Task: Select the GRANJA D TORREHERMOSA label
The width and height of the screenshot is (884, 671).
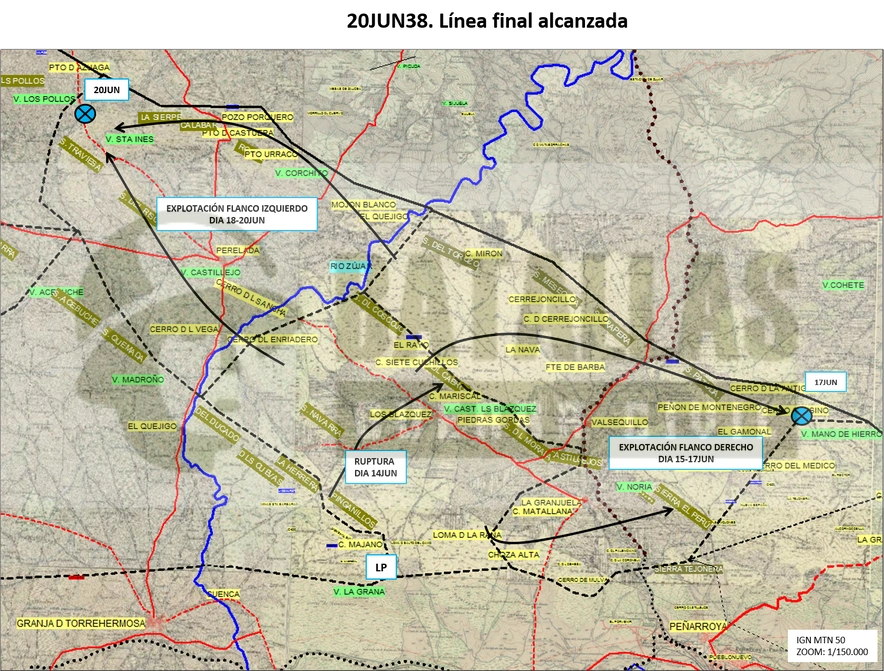Action: coord(81,623)
